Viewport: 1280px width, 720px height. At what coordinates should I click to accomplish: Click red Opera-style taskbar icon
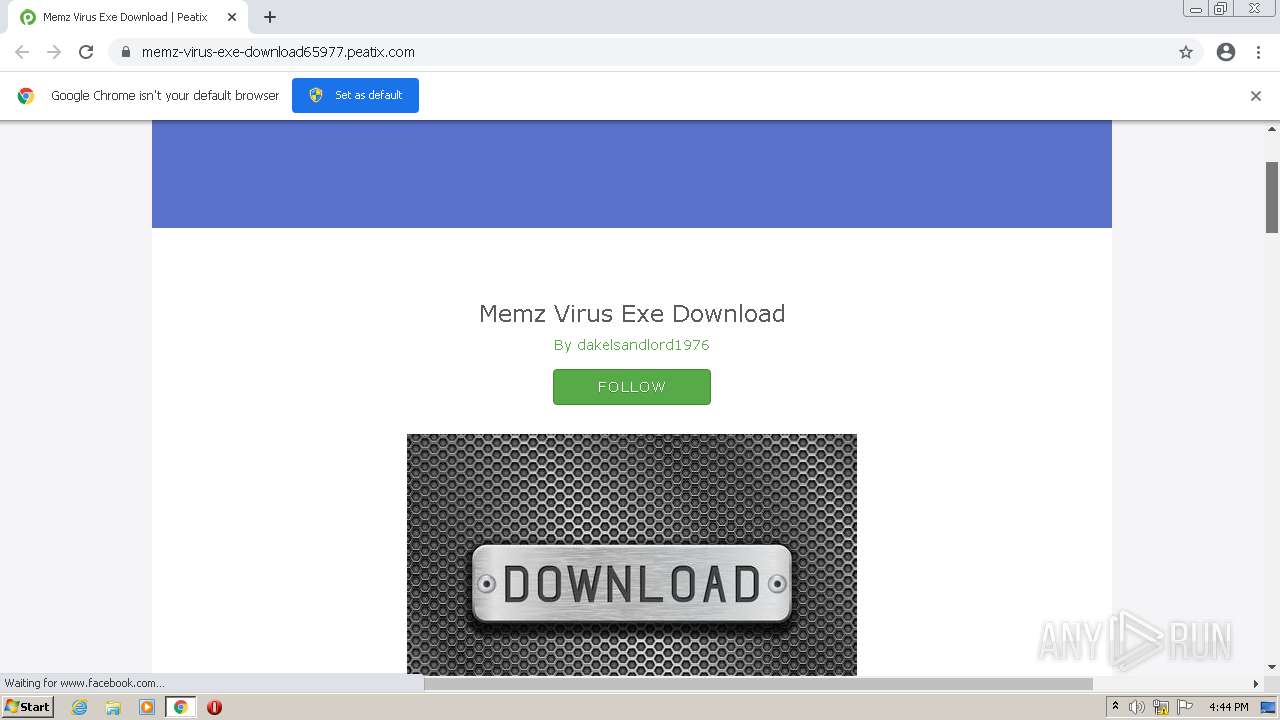[214, 707]
